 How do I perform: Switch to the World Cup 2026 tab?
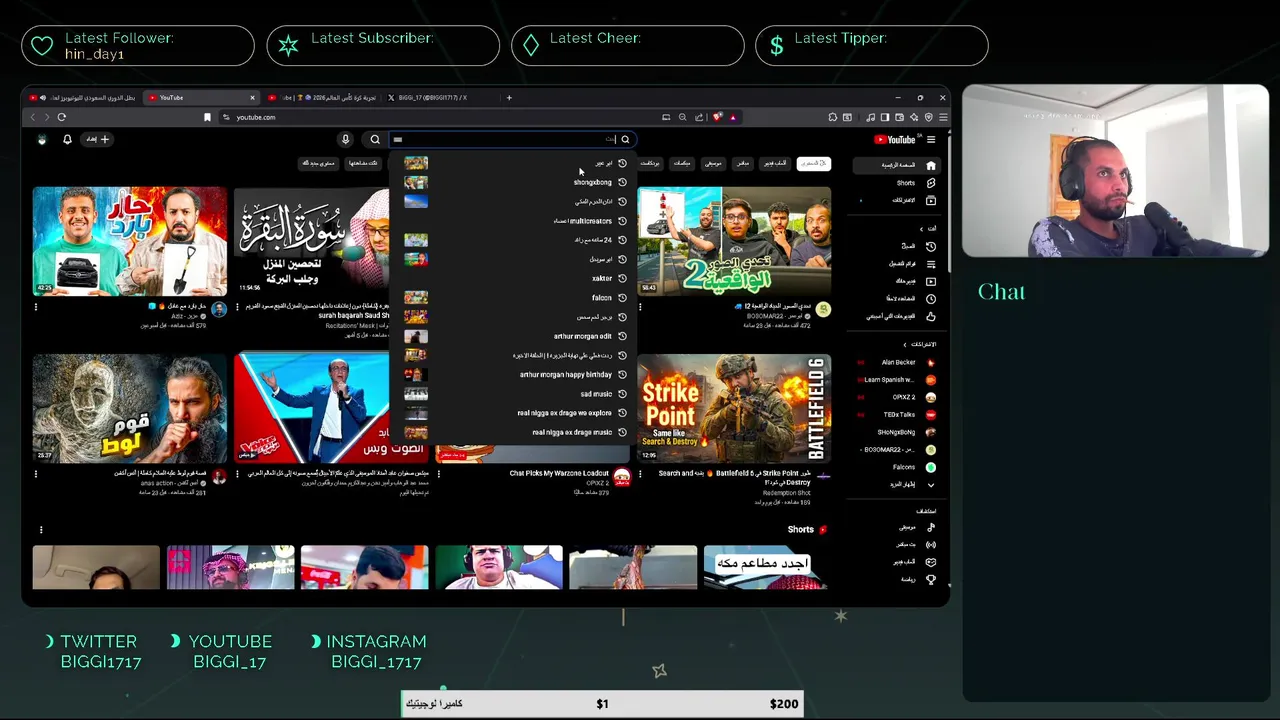322,98
